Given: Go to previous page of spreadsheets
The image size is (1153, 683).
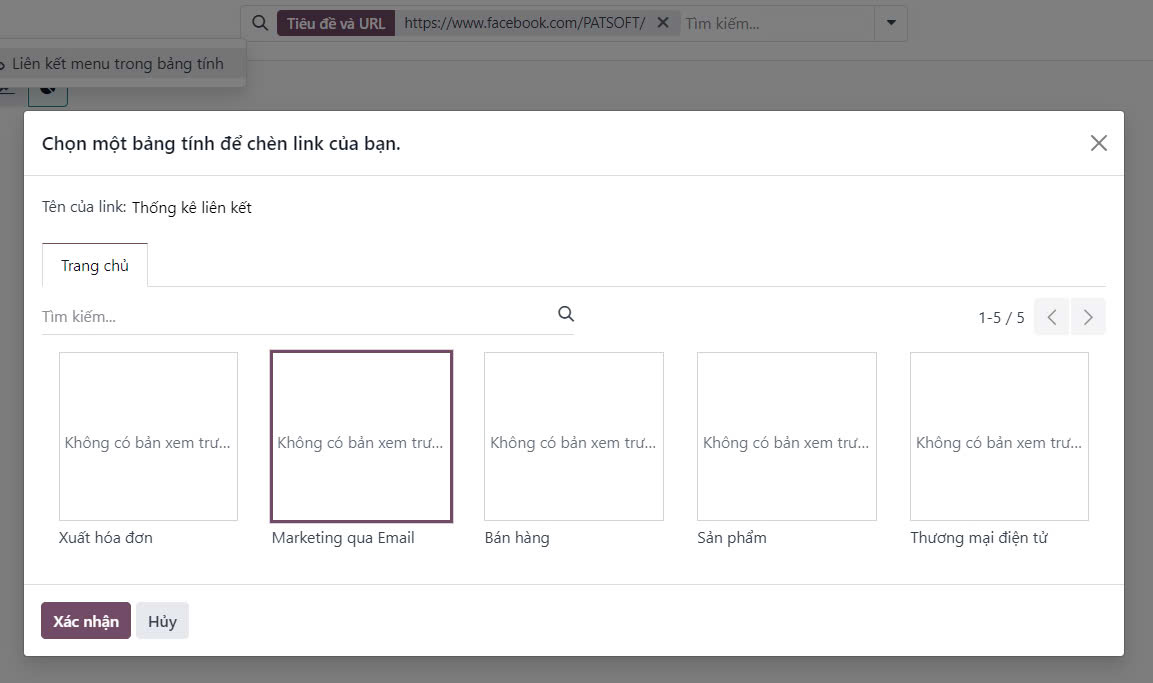Looking at the screenshot, I should 1051,317.
